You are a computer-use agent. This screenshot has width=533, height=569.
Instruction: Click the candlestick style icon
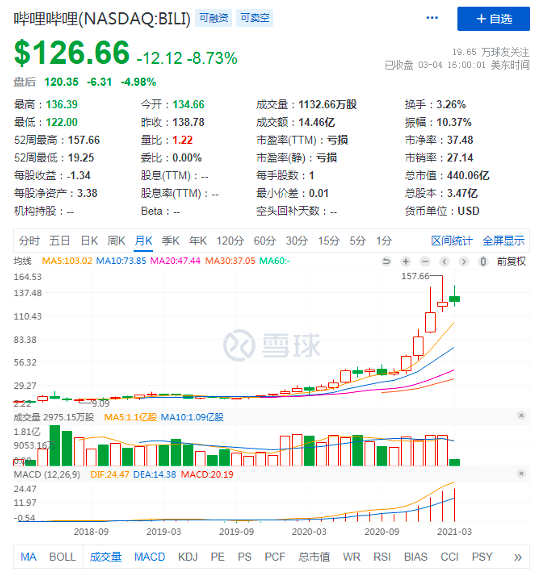(x=483, y=261)
